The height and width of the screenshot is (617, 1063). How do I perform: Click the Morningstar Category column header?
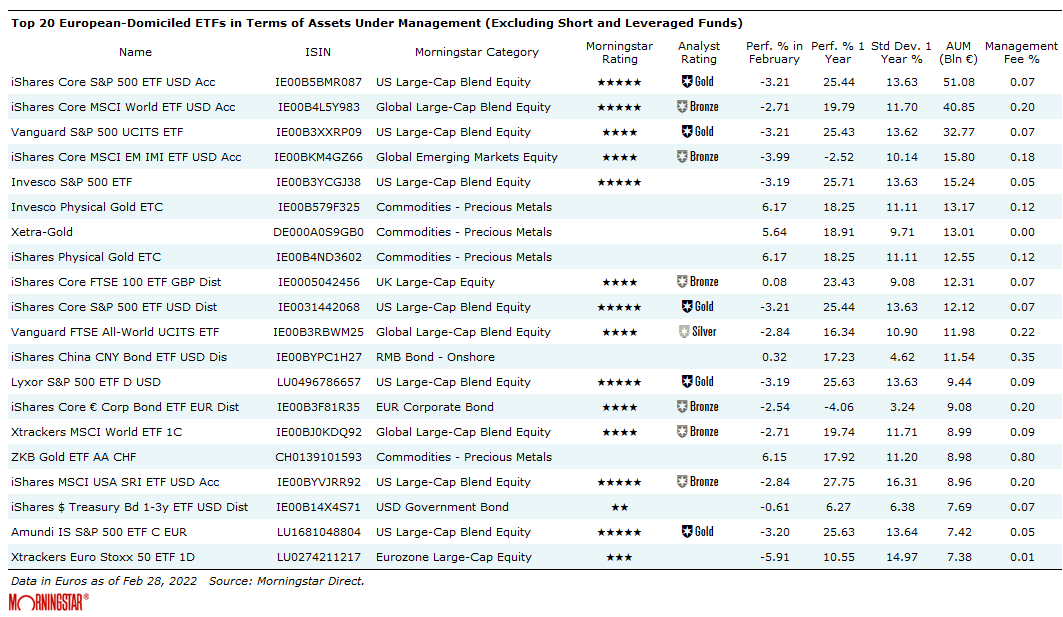point(476,52)
